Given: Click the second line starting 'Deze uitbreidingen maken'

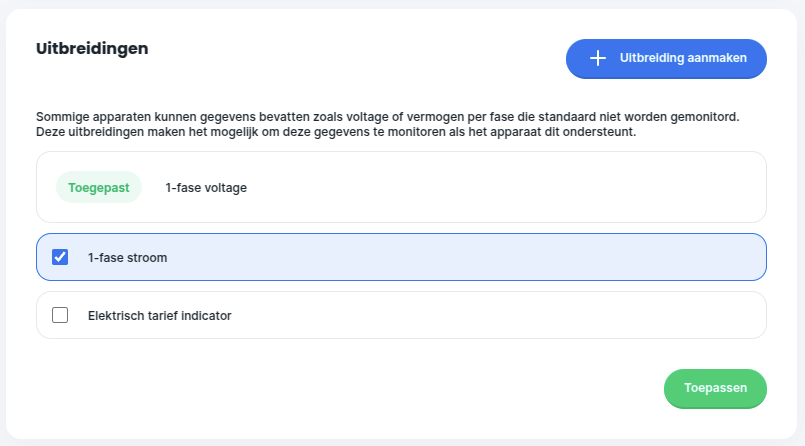Looking at the screenshot, I should pyautogui.click(x=336, y=132).
